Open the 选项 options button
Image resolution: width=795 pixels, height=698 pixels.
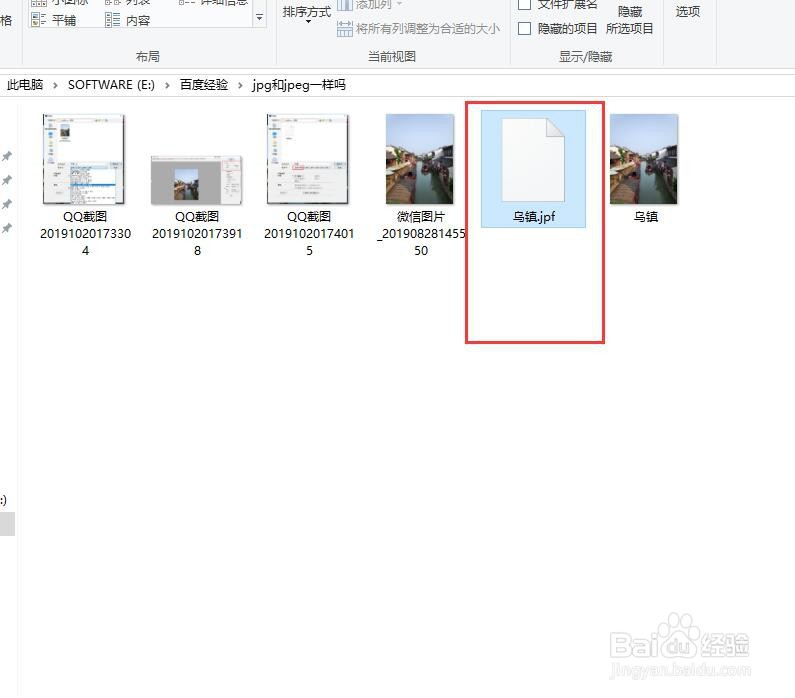click(x=688, y=12)
